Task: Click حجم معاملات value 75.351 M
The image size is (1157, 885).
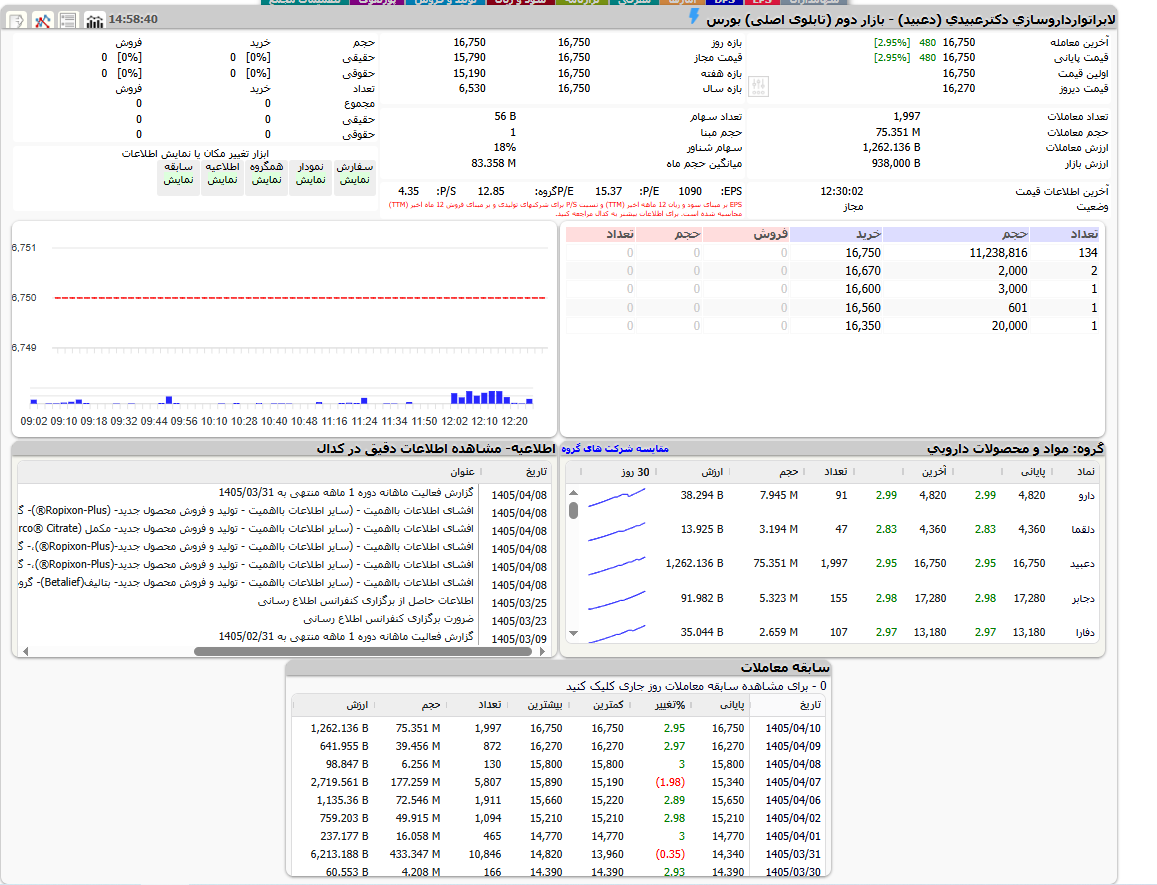Action: click(898, 132)
